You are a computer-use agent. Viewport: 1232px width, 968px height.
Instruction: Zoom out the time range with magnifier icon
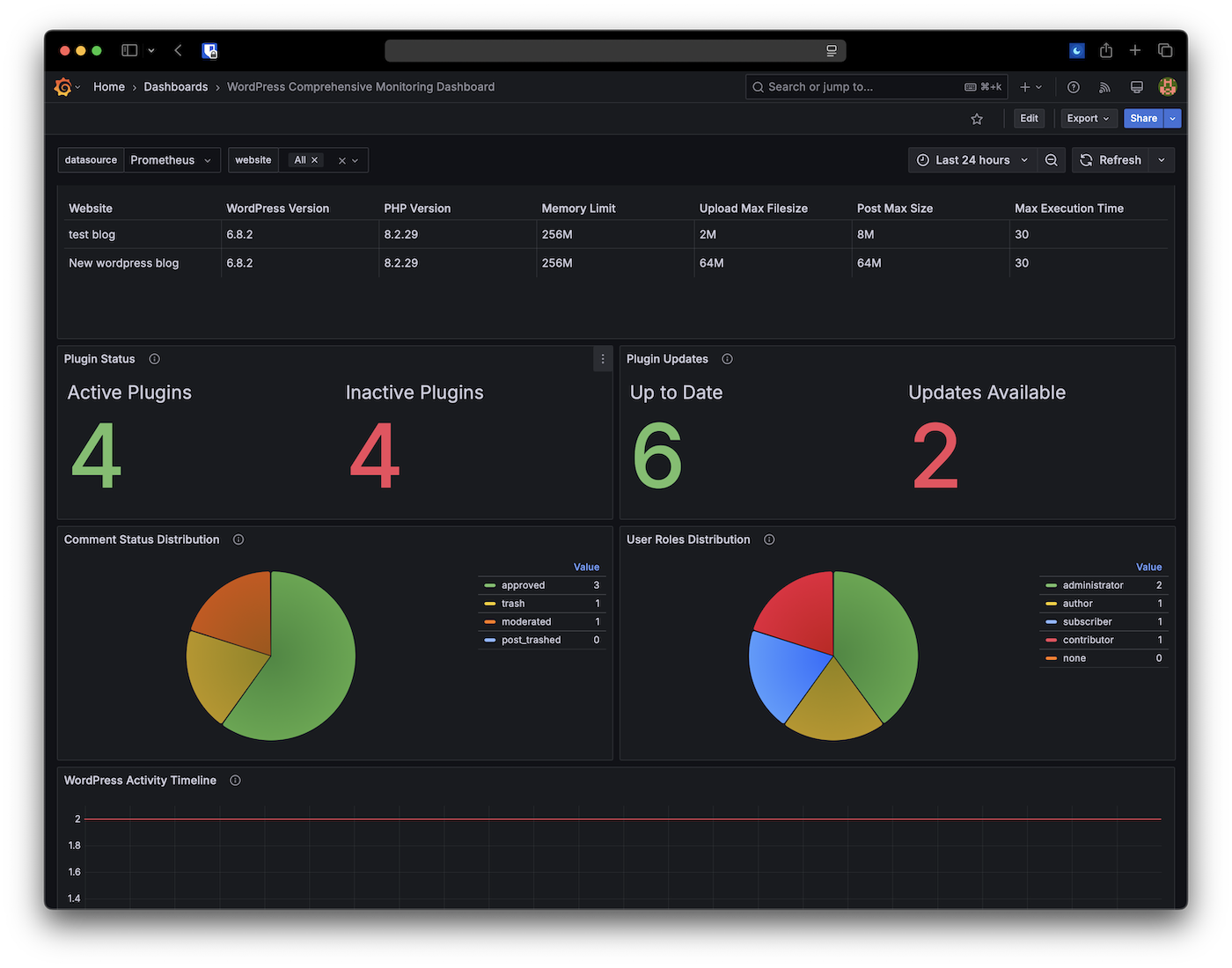point(1052,160)
